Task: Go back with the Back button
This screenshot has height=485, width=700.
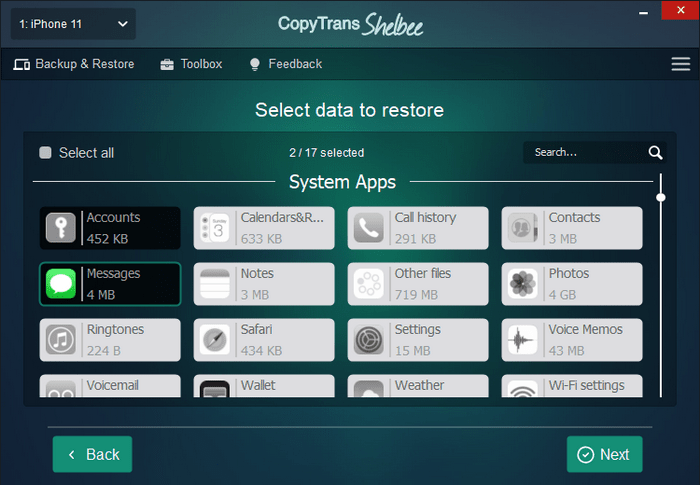Action: 92,454
